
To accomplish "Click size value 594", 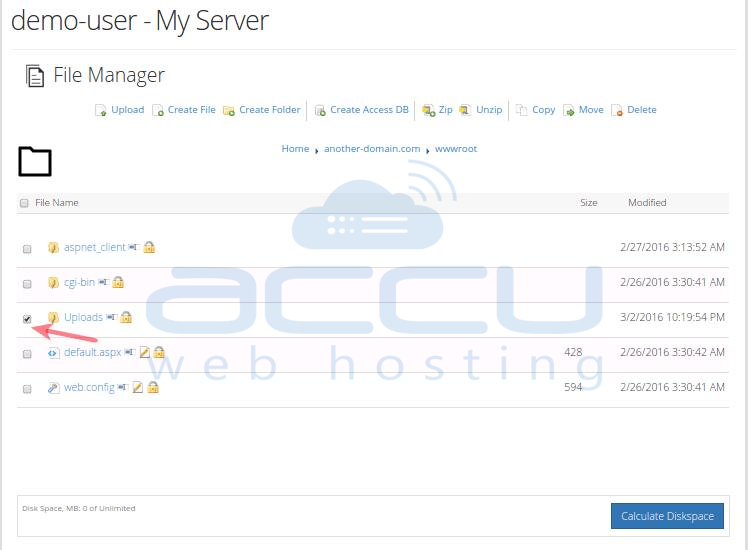I will tap(573, 387).
